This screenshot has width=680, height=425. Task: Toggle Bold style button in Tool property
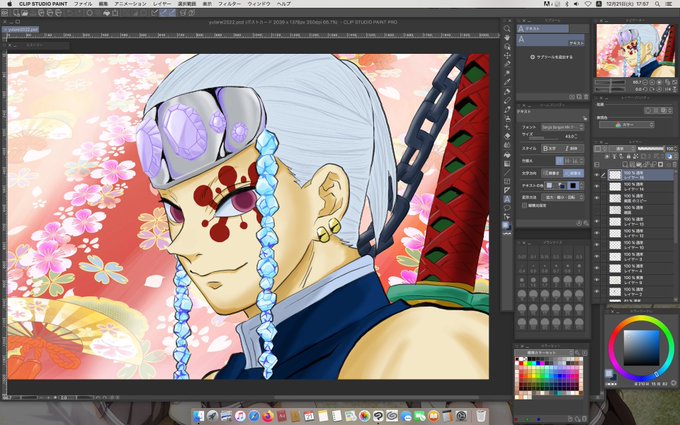(551, 148)
